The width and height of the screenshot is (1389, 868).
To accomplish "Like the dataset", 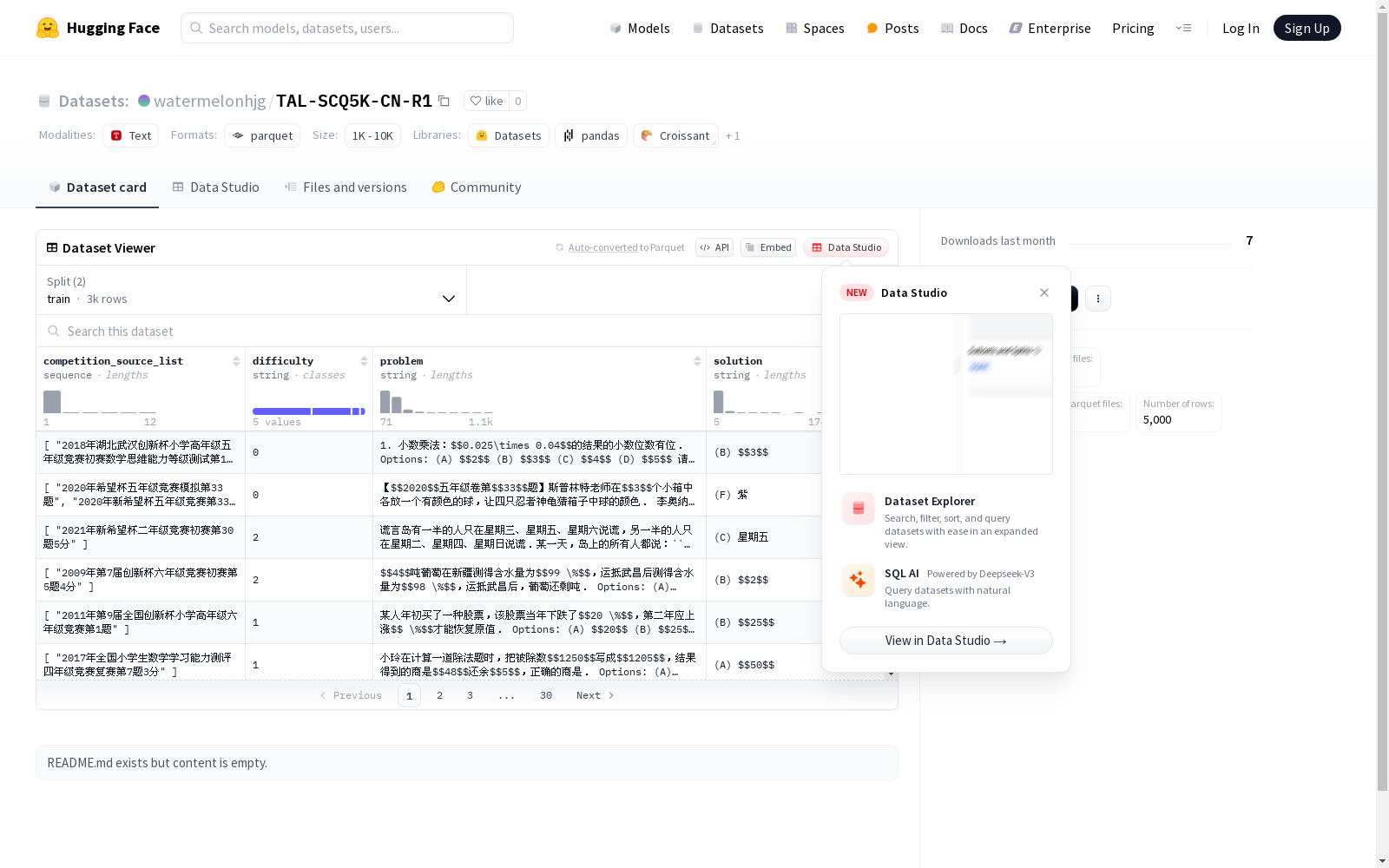I will tap(486, 101).
